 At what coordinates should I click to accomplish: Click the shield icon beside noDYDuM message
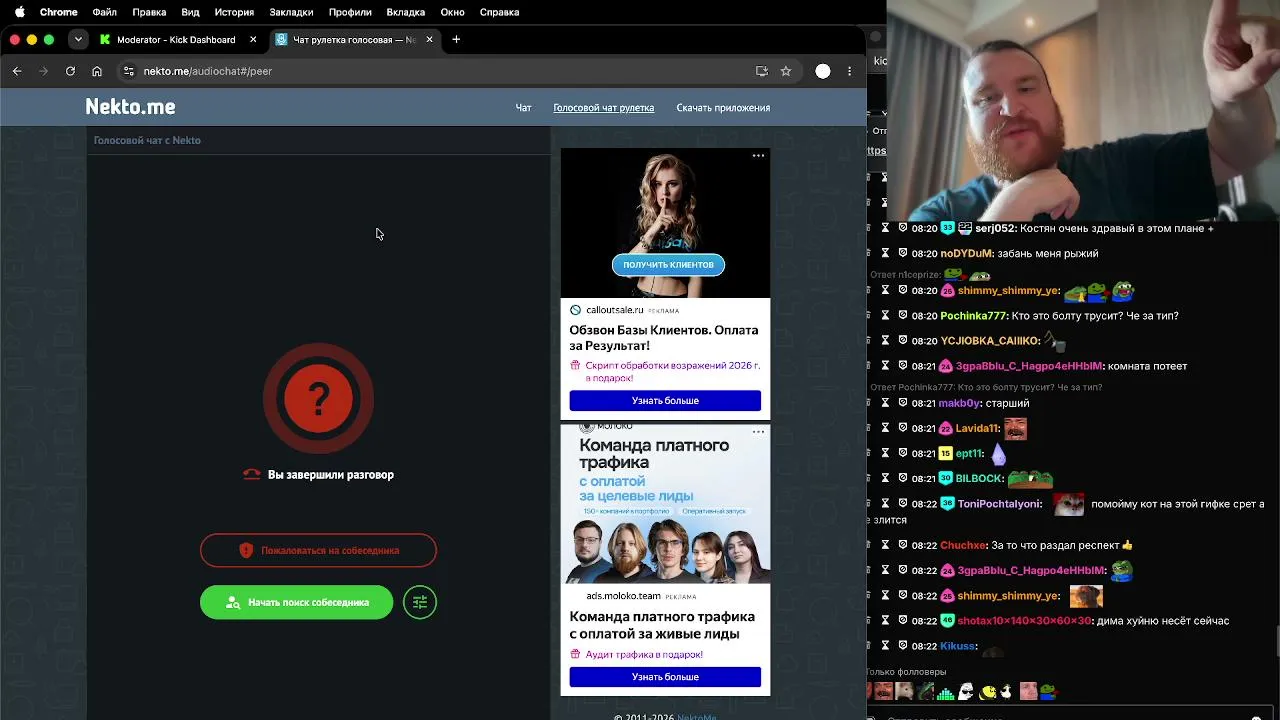[903, 254]
